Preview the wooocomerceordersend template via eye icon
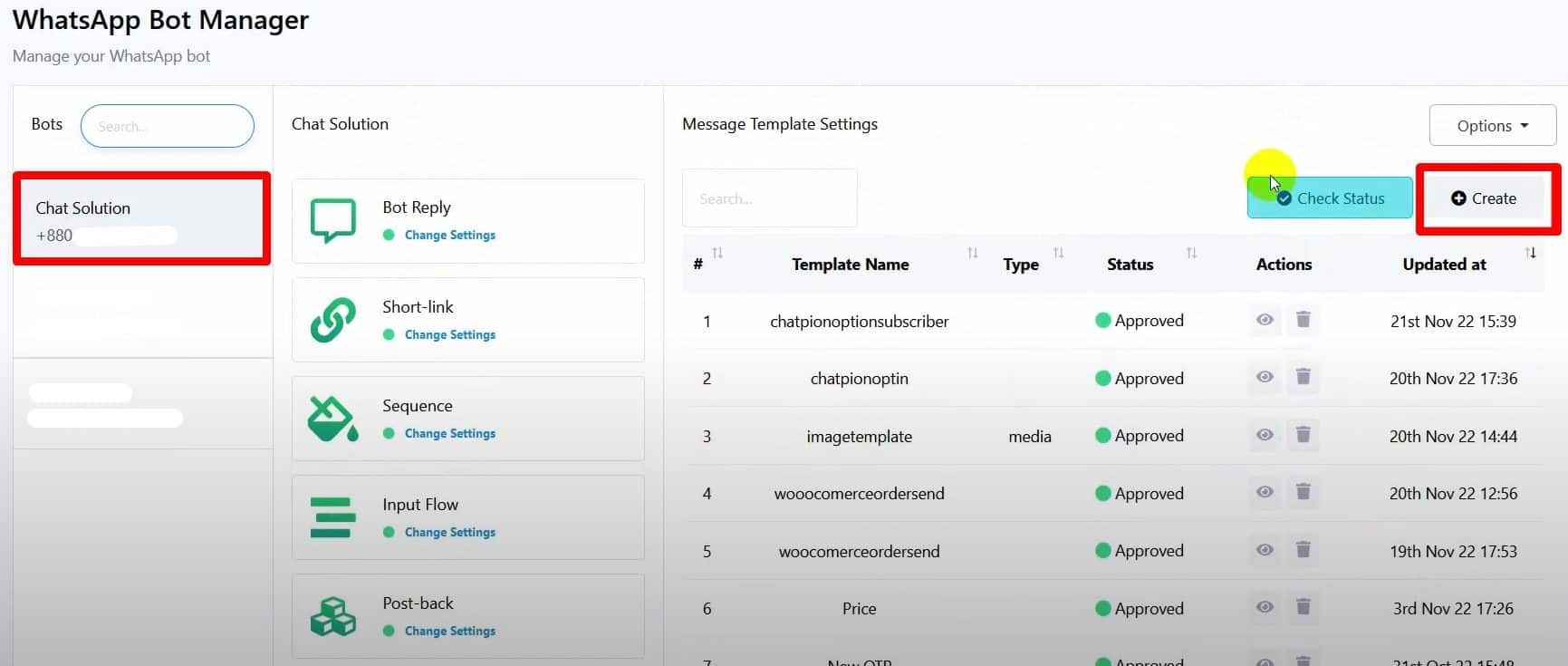The width and height of the screenshot is (1568, 666). tap(1265, 492)
